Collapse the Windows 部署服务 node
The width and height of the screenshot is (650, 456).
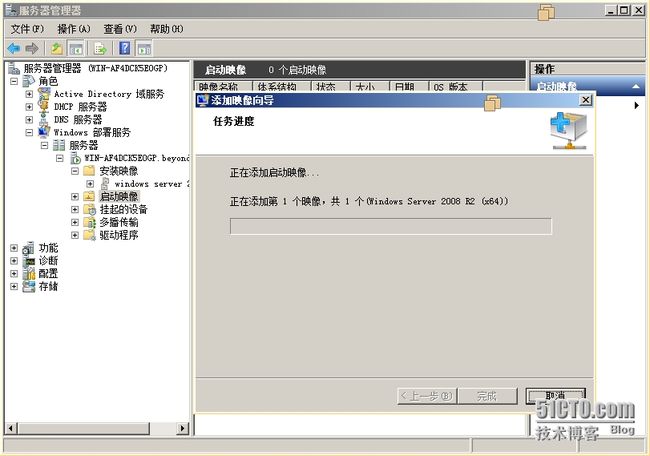click(x=29, y=133)
